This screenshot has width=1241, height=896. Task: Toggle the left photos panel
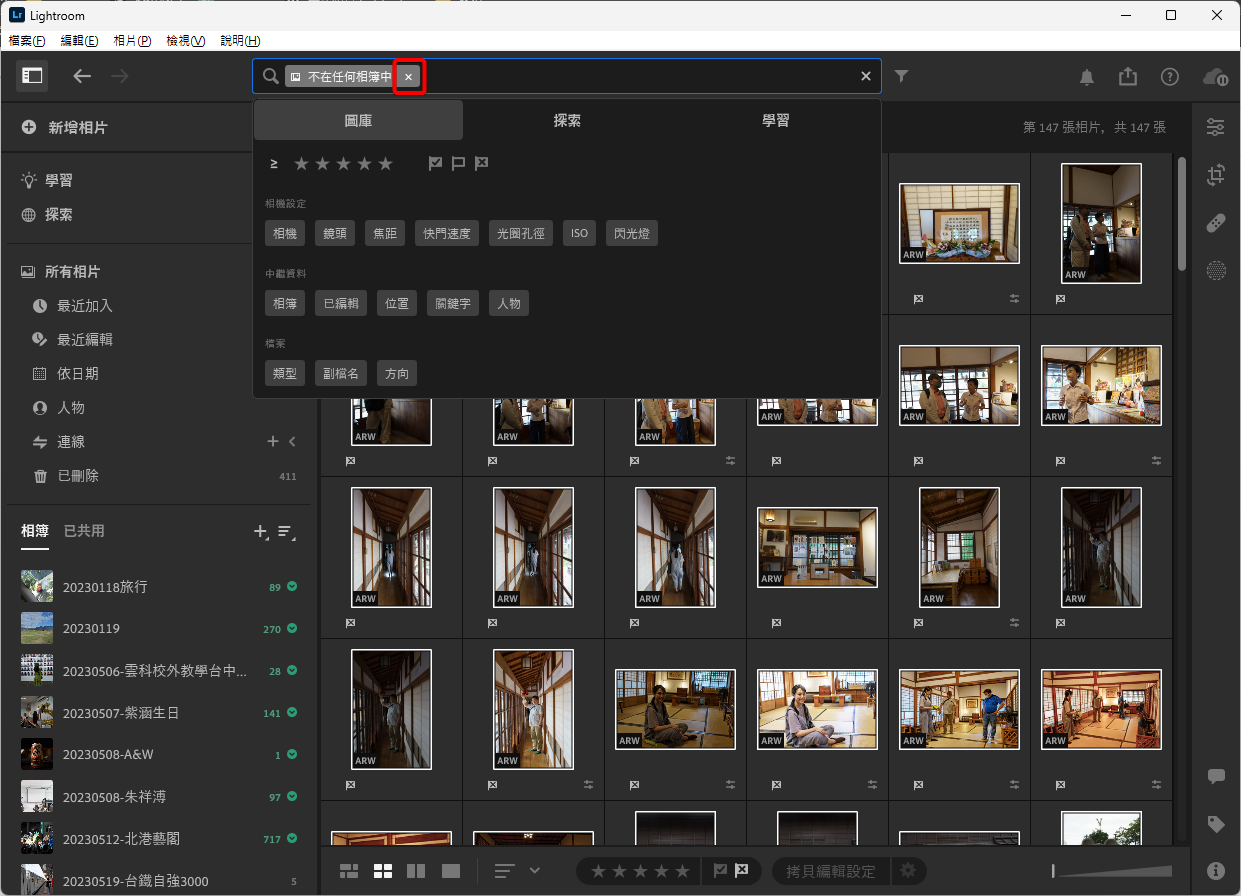pyautogui.click(x=32, y=76)
